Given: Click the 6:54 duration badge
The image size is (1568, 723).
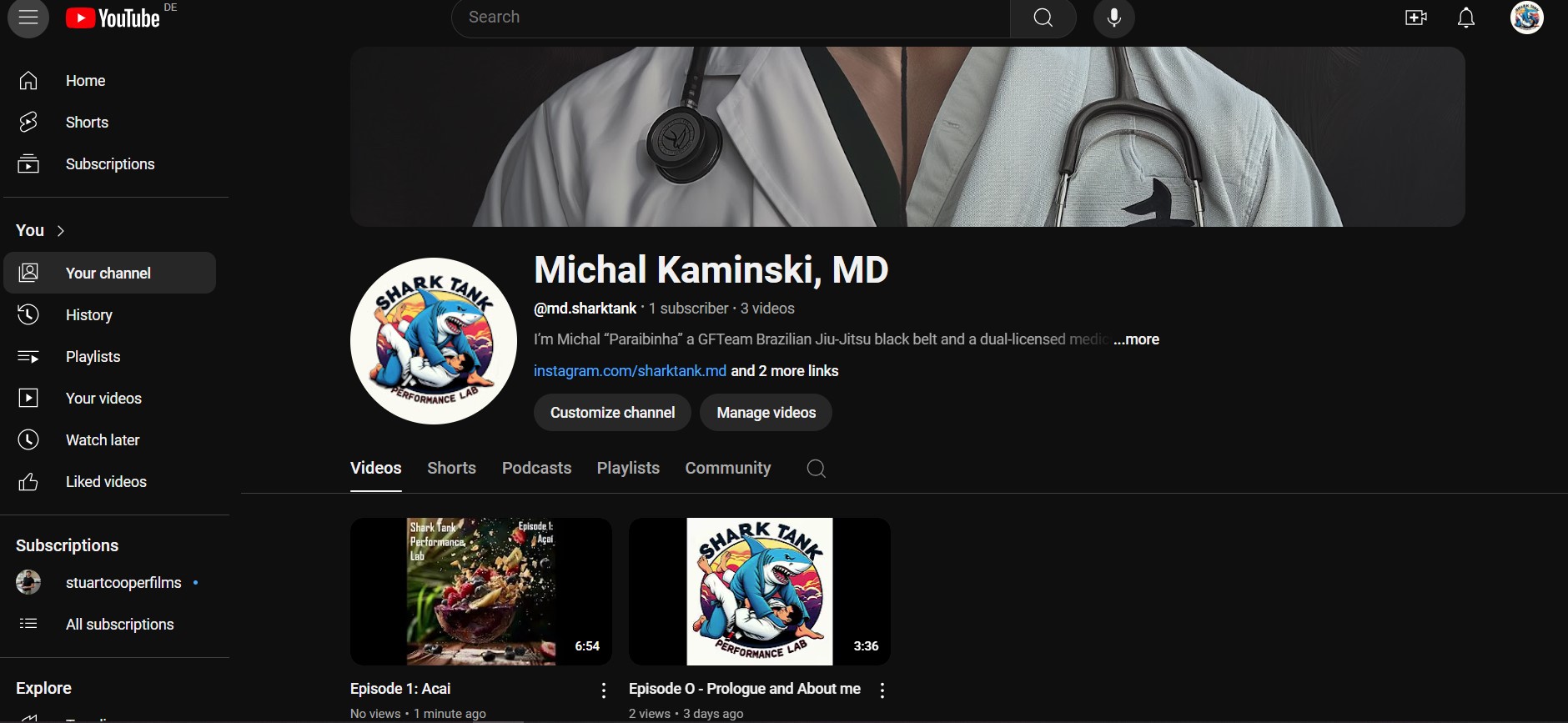Looking at the screenshot, I should tap(587, 646).
